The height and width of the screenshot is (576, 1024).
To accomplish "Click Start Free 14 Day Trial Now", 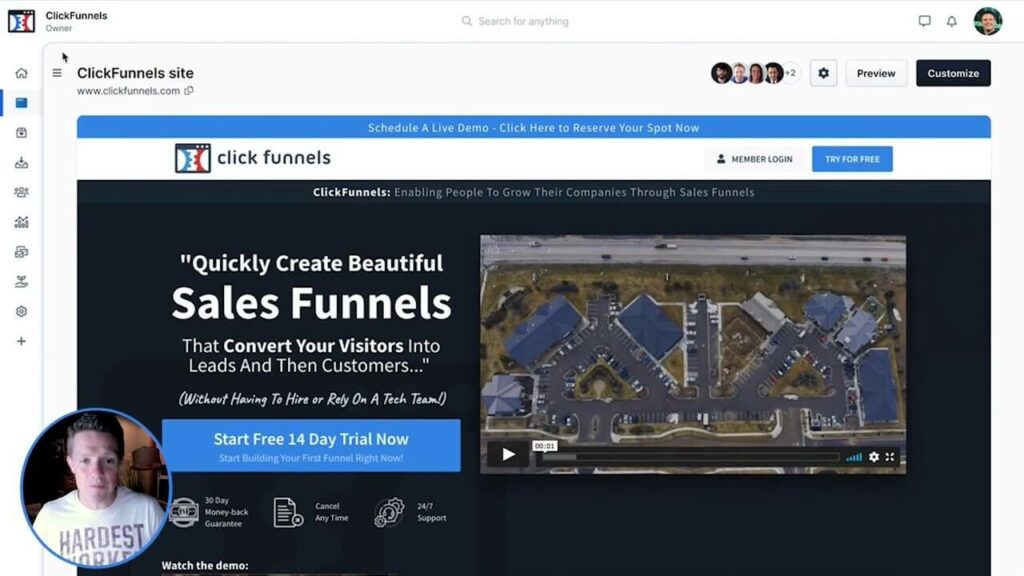I will click(x=311, y=445).
